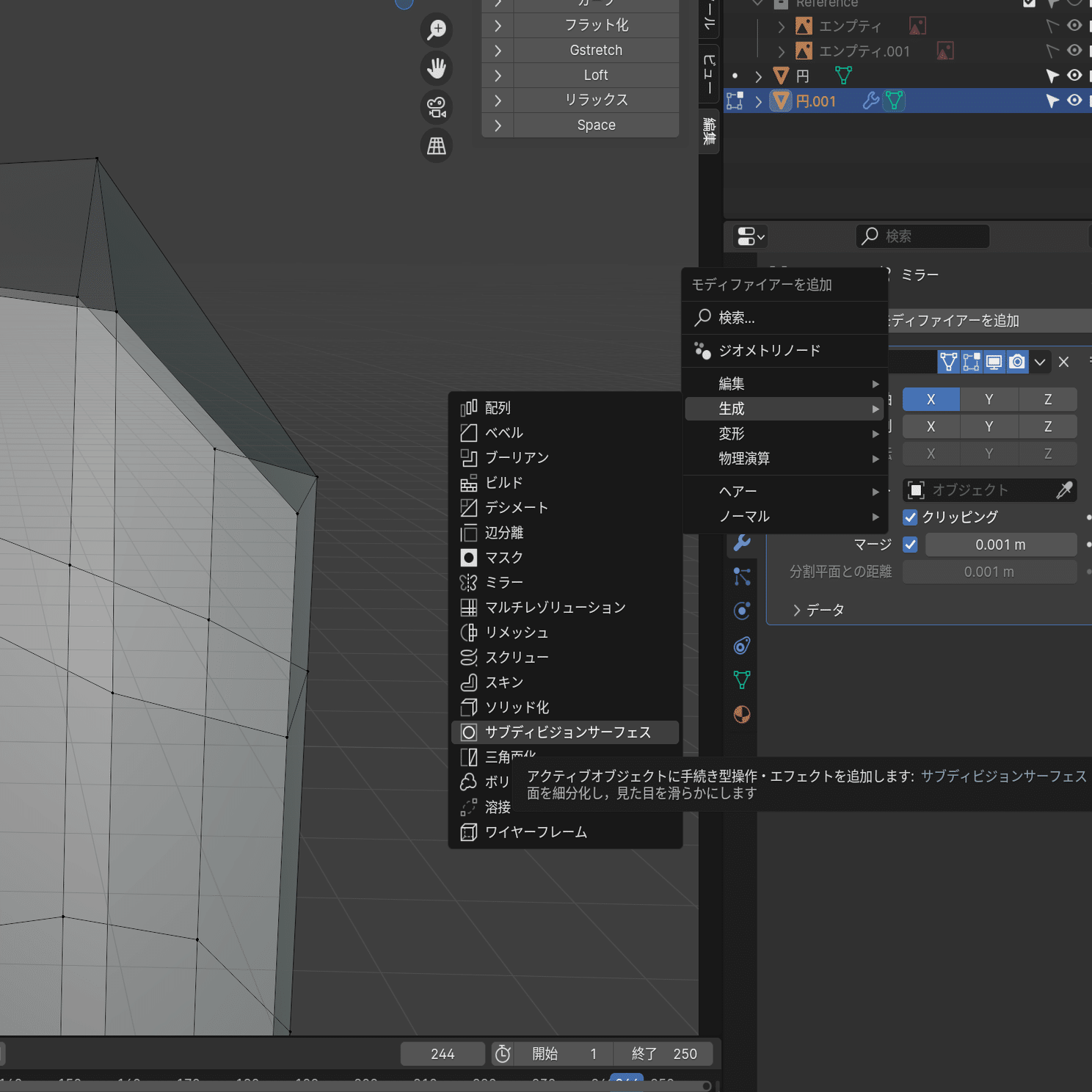
Task: Click the clock icon beside 開始
Action: click(x=503, y=1054)
